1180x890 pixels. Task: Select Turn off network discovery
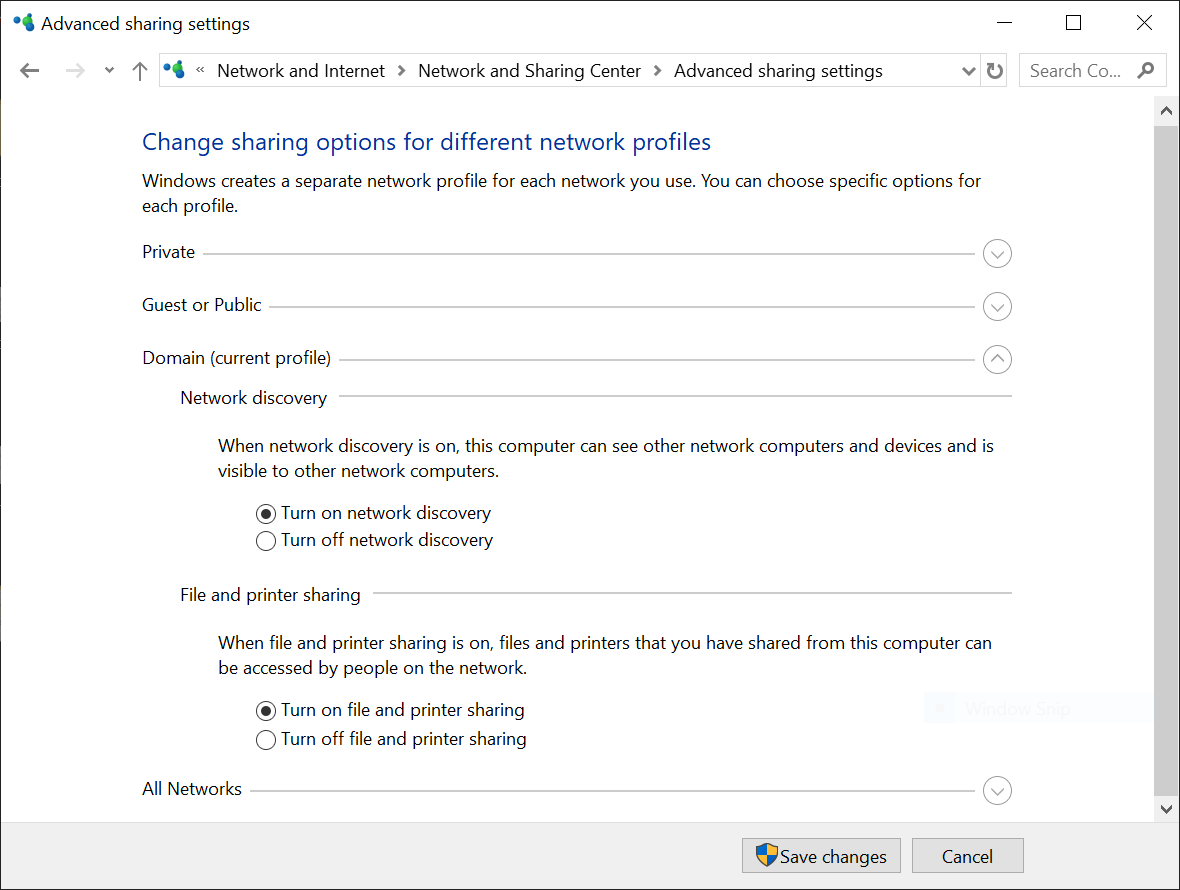click(x=266, y=541)
